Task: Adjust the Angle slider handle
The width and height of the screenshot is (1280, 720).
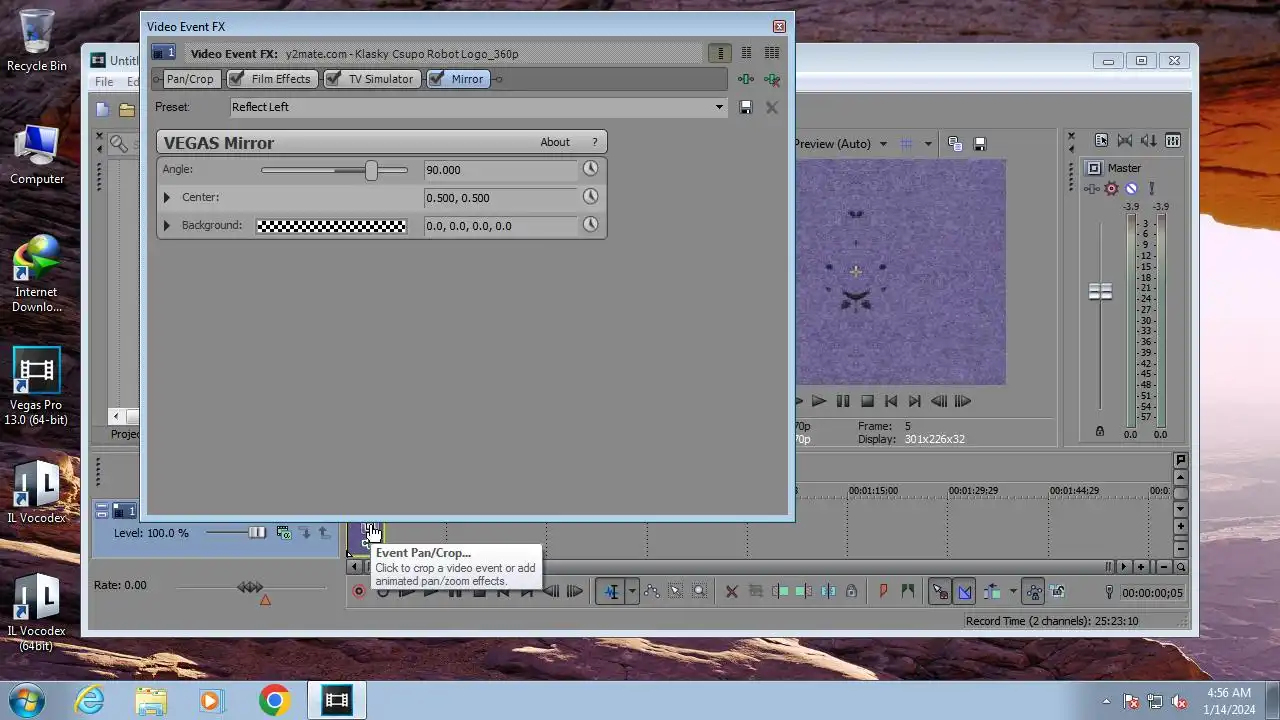Action: 371,170
